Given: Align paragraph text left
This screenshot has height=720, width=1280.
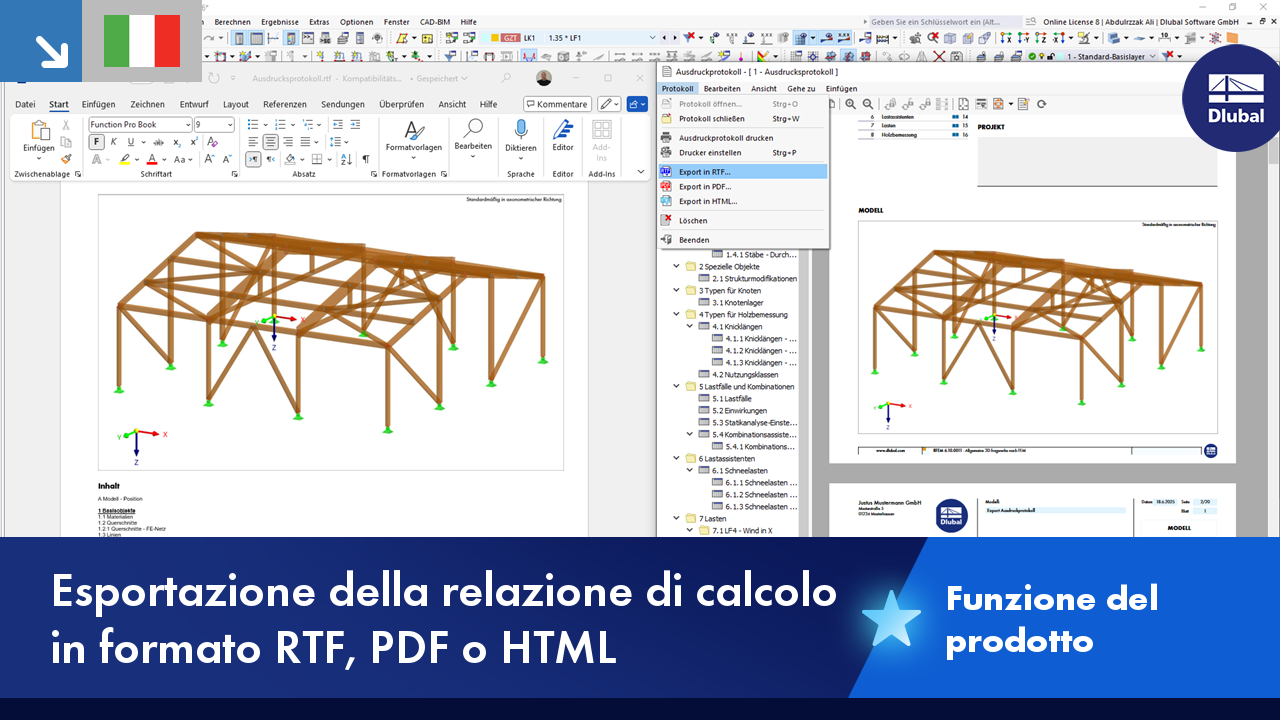Looking at the screenshot, I should pos(253,142).
